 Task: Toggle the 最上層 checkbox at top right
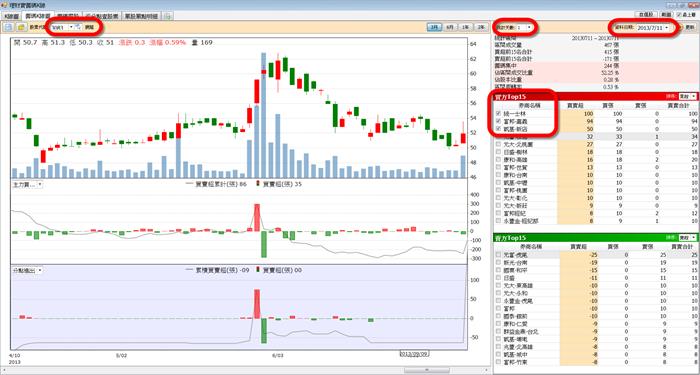tap(679, 15)
